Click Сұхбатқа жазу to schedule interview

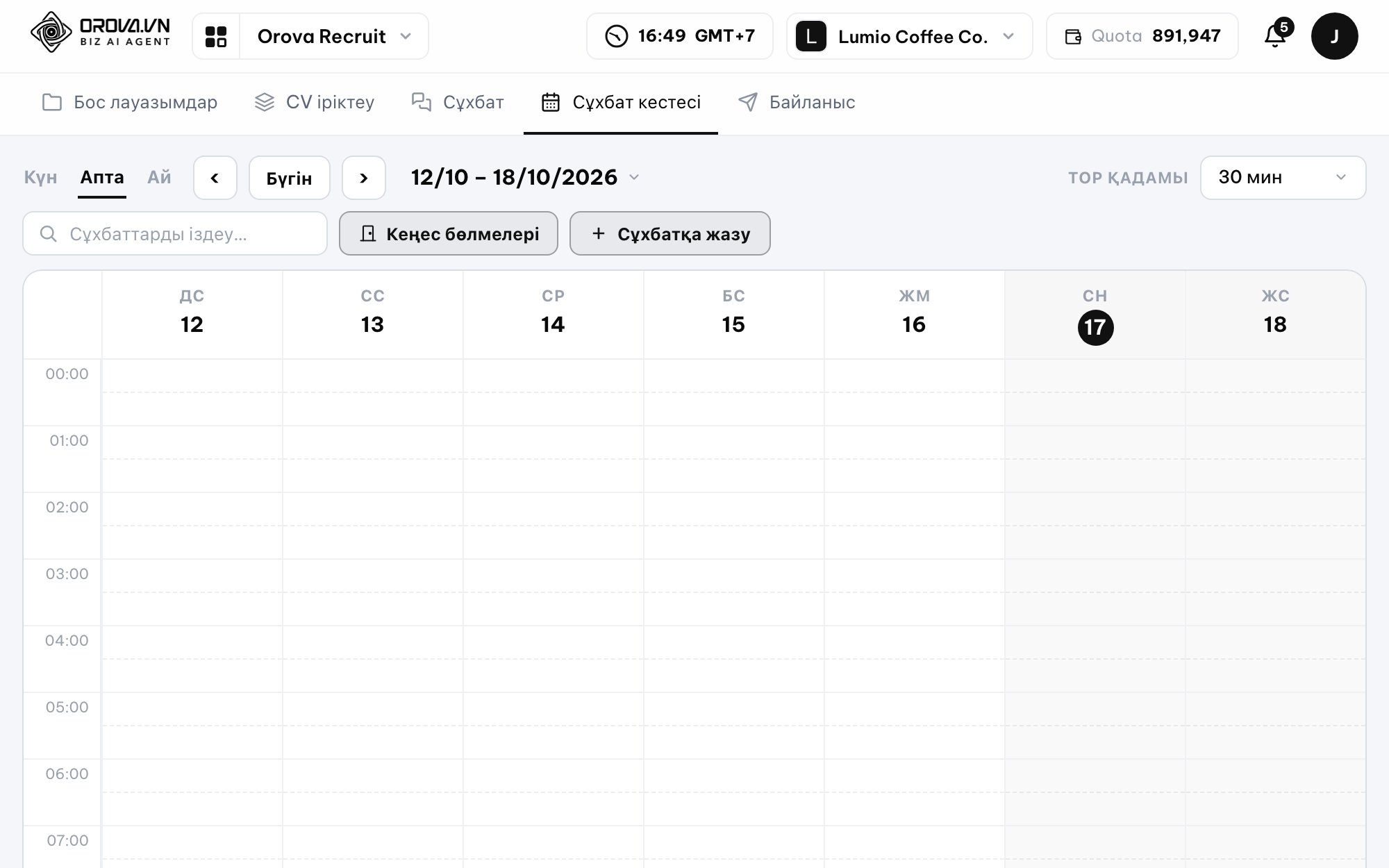[x=670, y=233]
